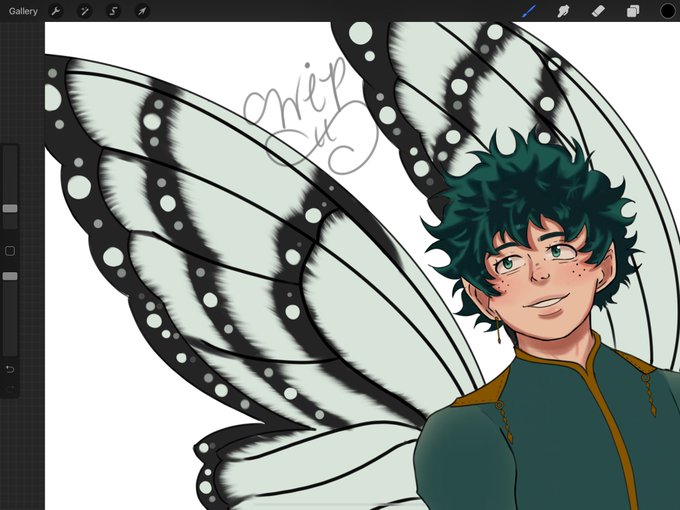
Task: Open the black color swatch
Action: pyautogui.click(x=668, y=11)
